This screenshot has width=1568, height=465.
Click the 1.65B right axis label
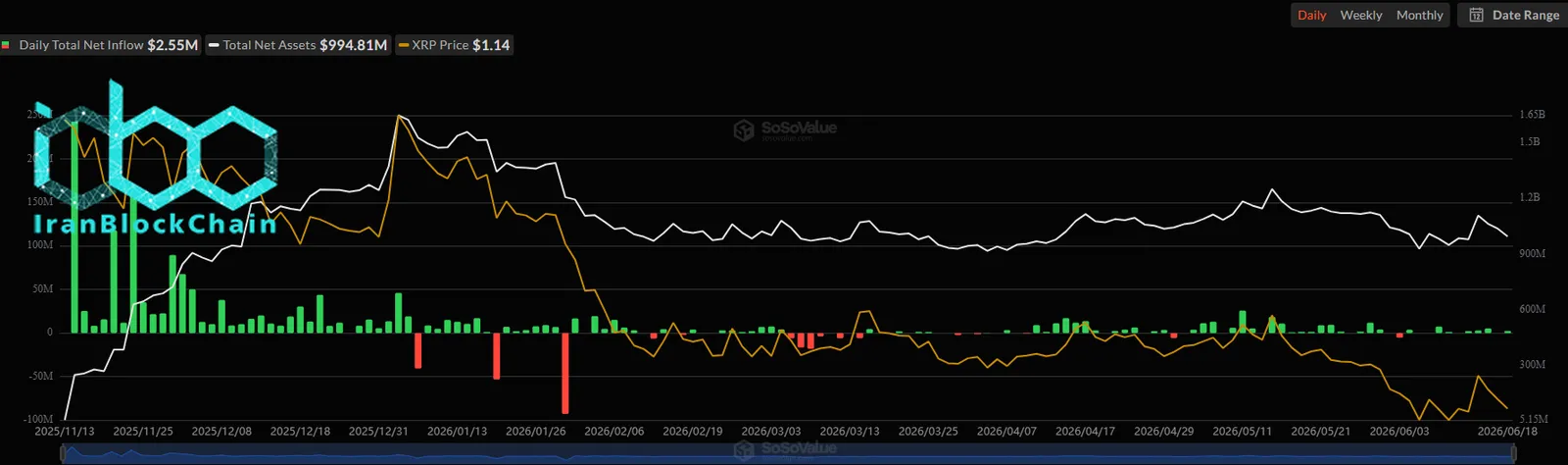(1532, 115)
